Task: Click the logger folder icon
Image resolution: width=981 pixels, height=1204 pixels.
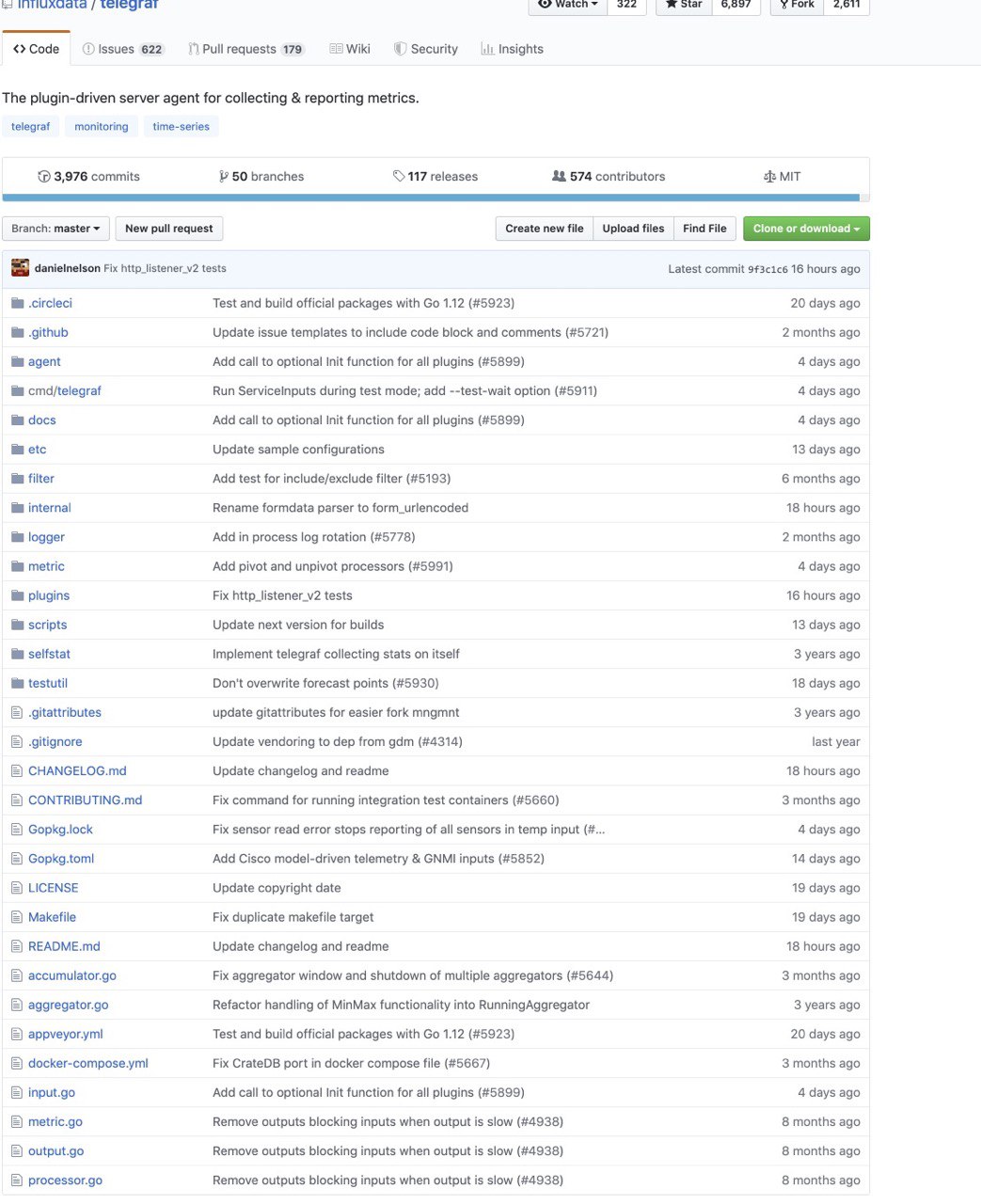Action: coord(18,536)
